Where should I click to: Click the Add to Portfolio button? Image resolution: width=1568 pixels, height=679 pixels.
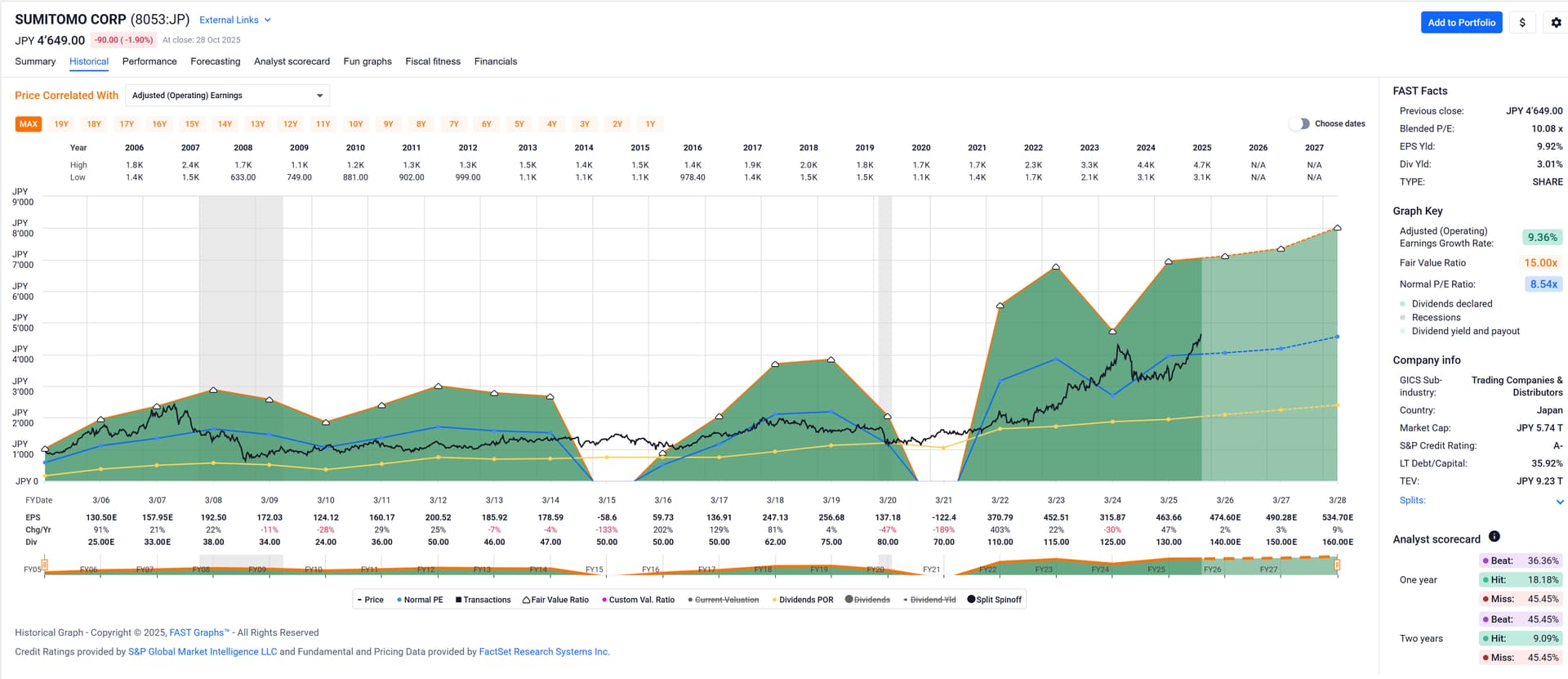[x=1461, y=23]
